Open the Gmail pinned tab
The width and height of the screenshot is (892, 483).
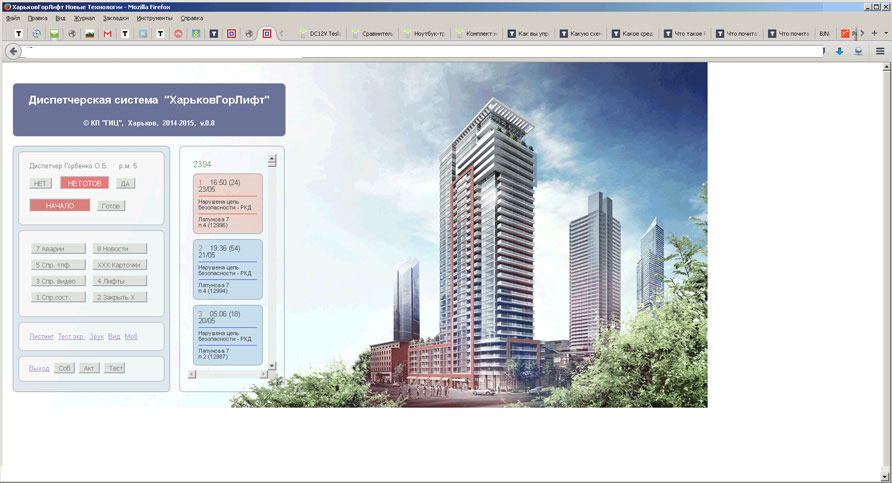point(107,34)
